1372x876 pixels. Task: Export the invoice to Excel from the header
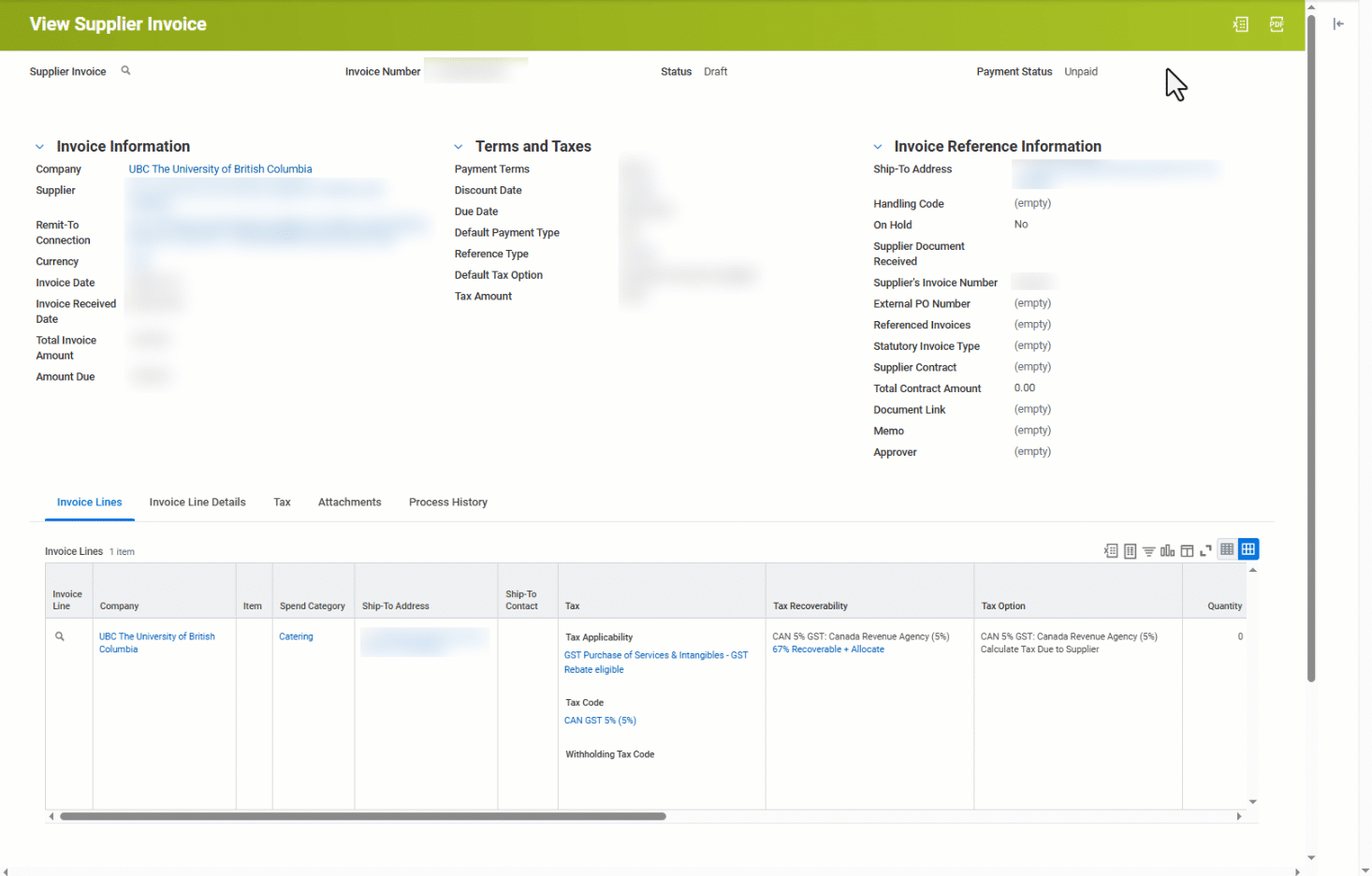tap(1240, 24)
